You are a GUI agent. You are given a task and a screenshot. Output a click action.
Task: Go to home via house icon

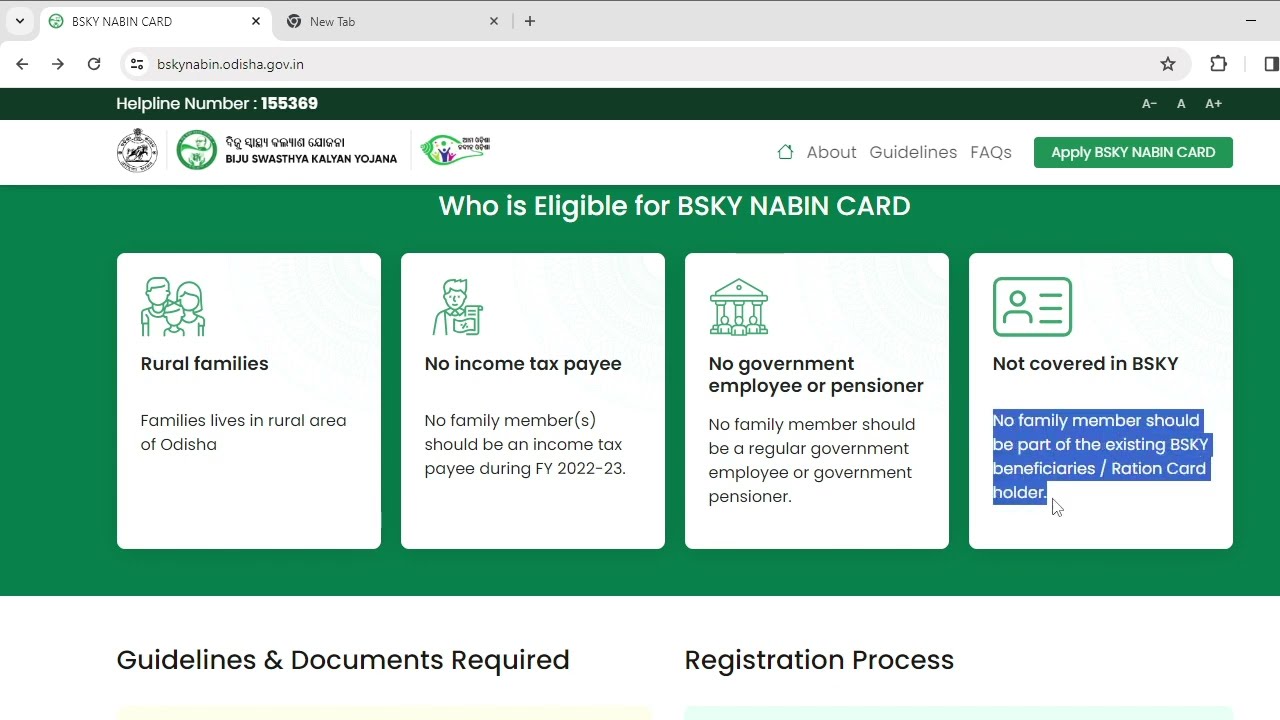coord(785,152)
